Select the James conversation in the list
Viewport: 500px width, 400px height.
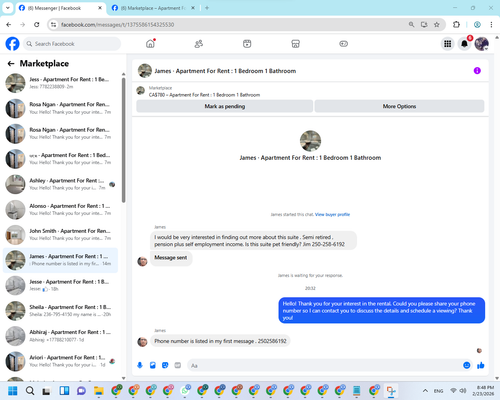pyautogui.click(x=61, y=260)
